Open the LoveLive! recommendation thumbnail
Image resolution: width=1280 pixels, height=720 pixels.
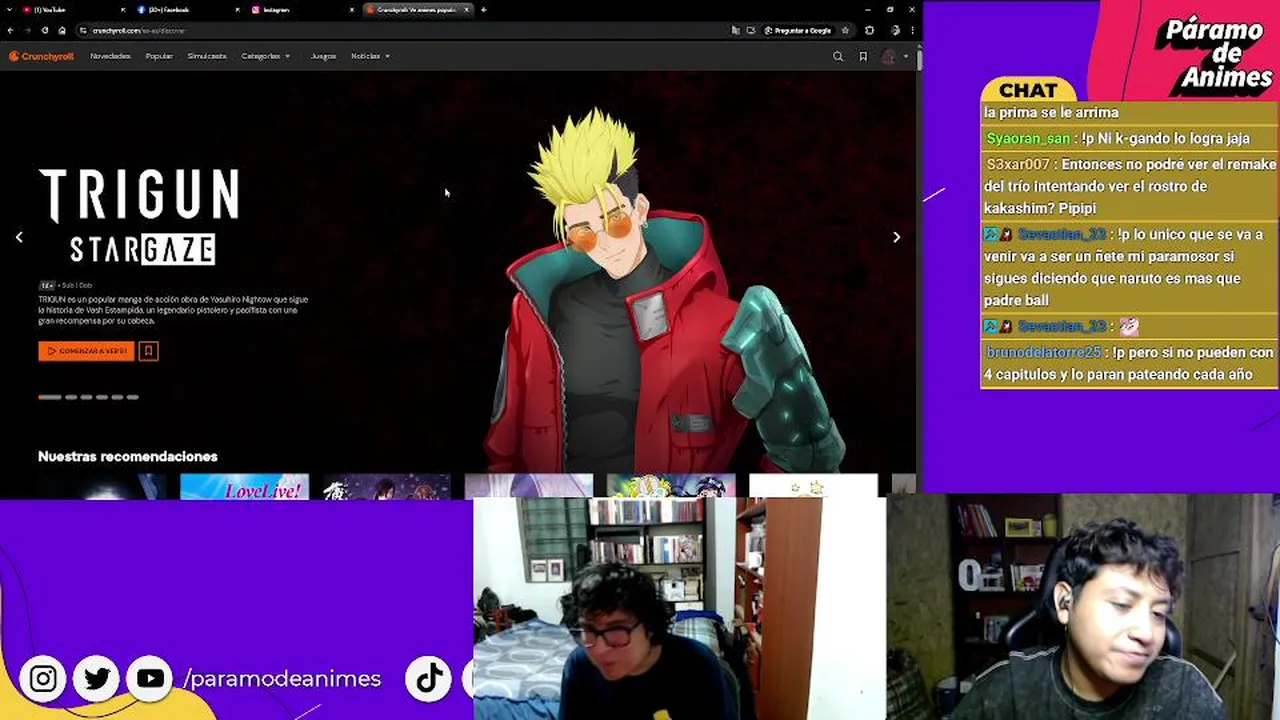244,486
